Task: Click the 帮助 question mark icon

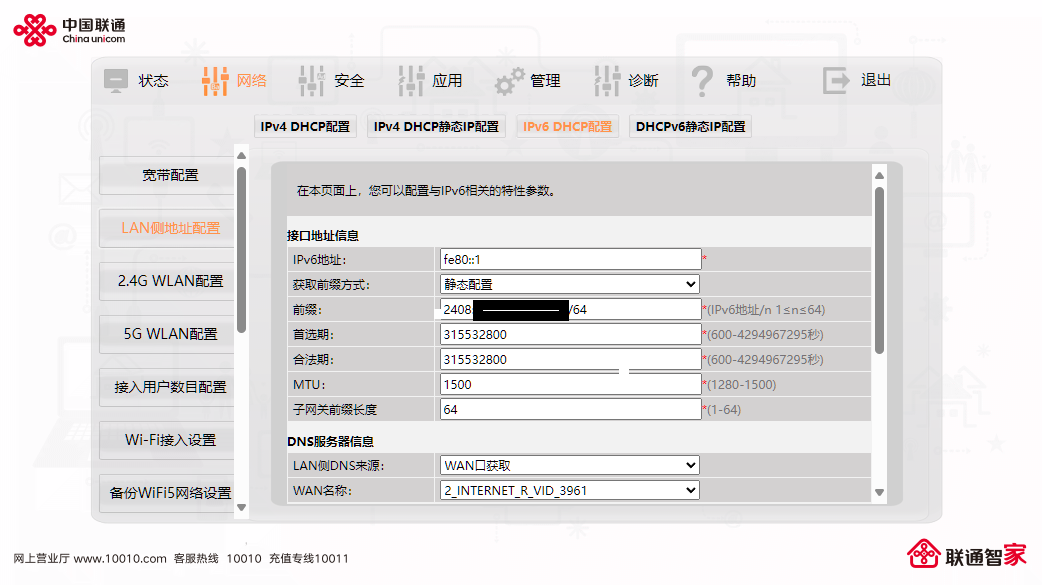Action: point(702,82)
